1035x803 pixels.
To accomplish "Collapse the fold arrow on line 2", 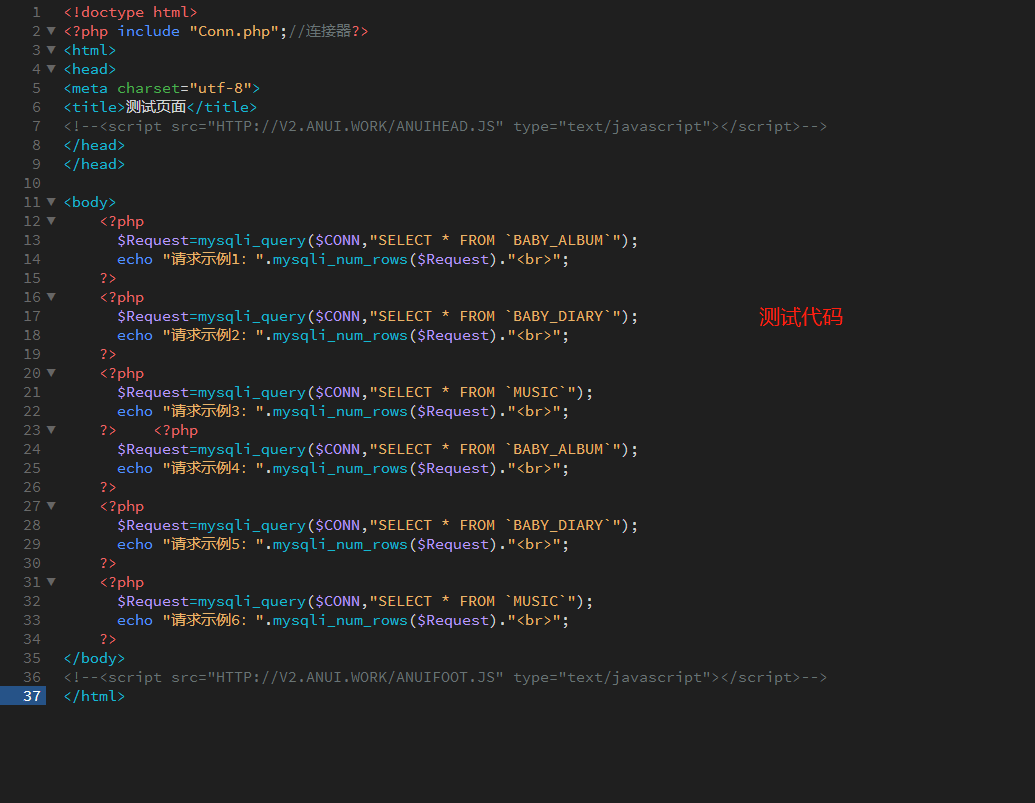I will 51,31.
